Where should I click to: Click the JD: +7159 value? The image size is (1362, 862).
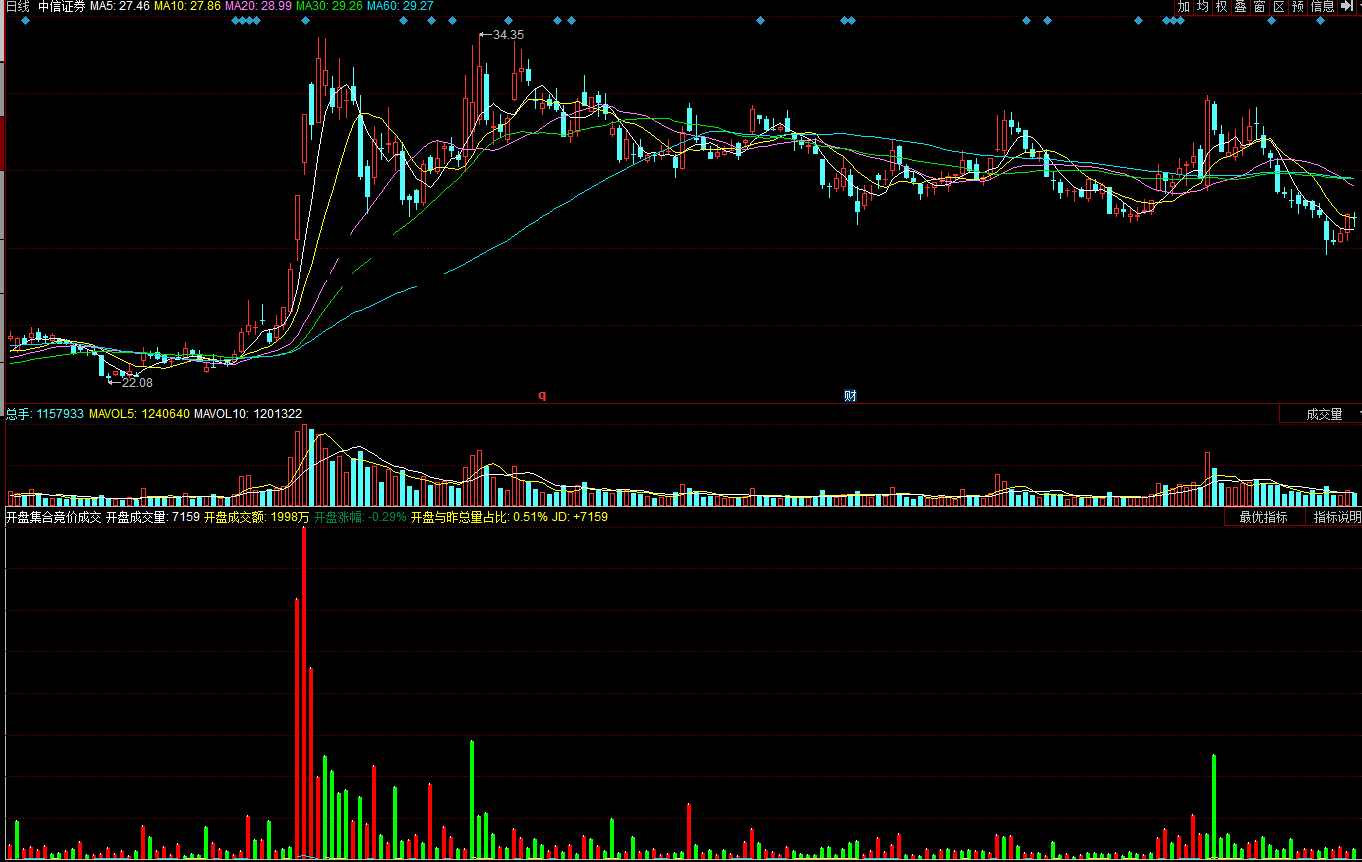[x=579, y=517]
